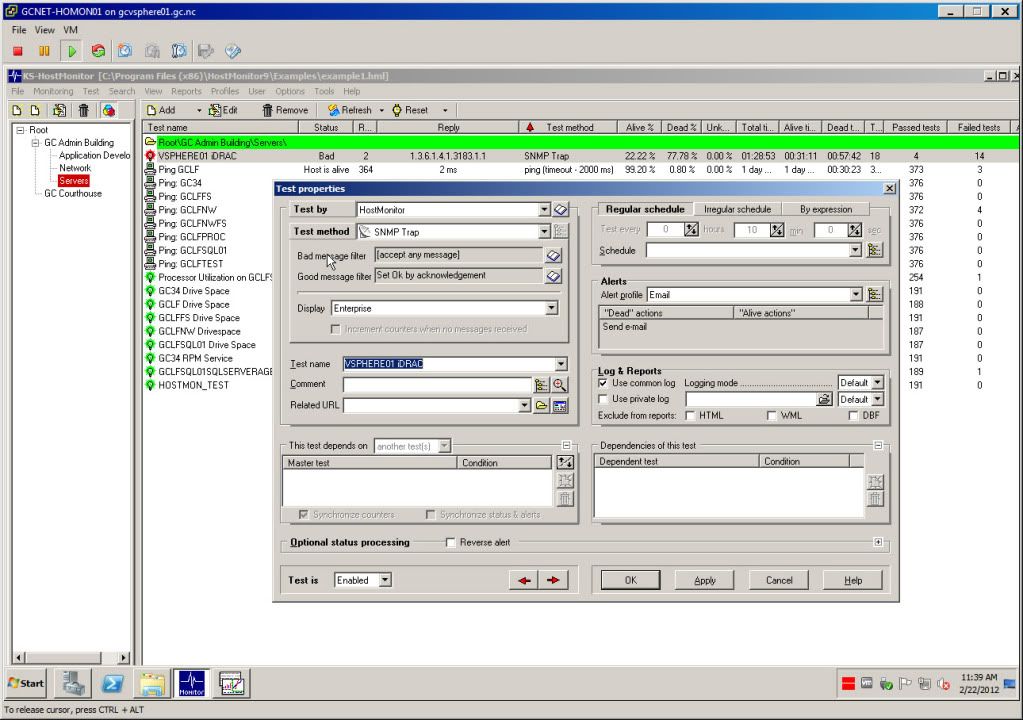1023x720 pixels.
Task: Toggle Reverse alert checkbox
Action: 450,542
